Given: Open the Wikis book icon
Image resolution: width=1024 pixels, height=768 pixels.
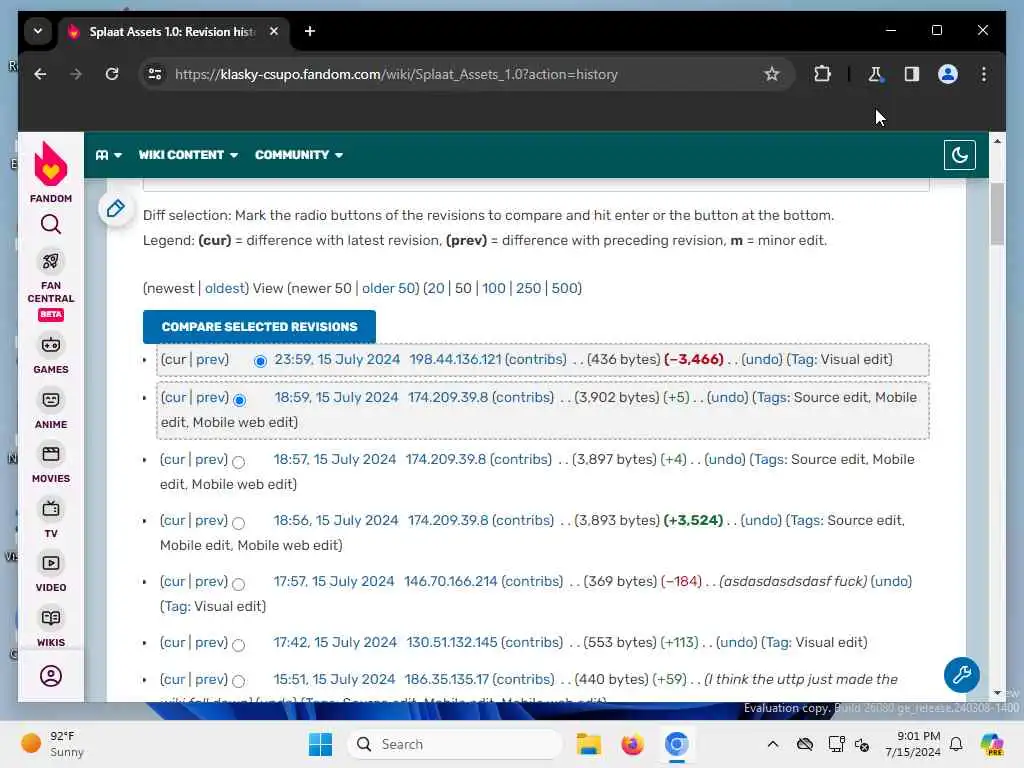Looking at the screenshot, I should click(51, 618).
